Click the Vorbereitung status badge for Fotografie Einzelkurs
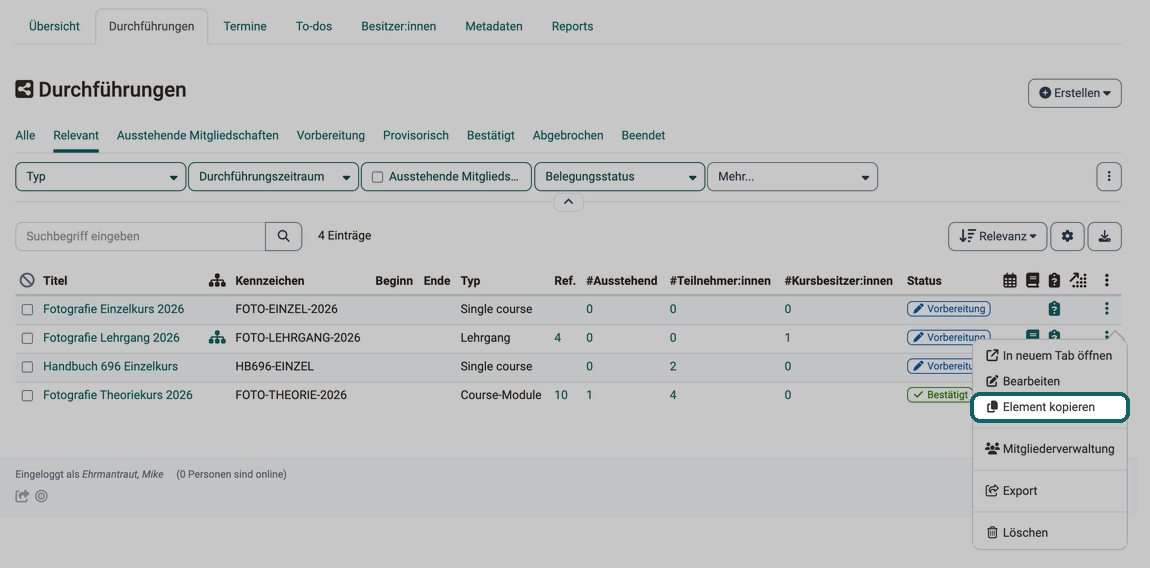Screen dimensions: 1150x568 [x=949, y=309]
